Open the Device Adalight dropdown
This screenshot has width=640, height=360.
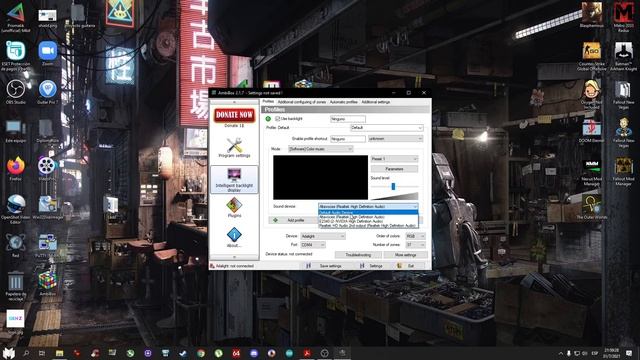pos(323,236)
